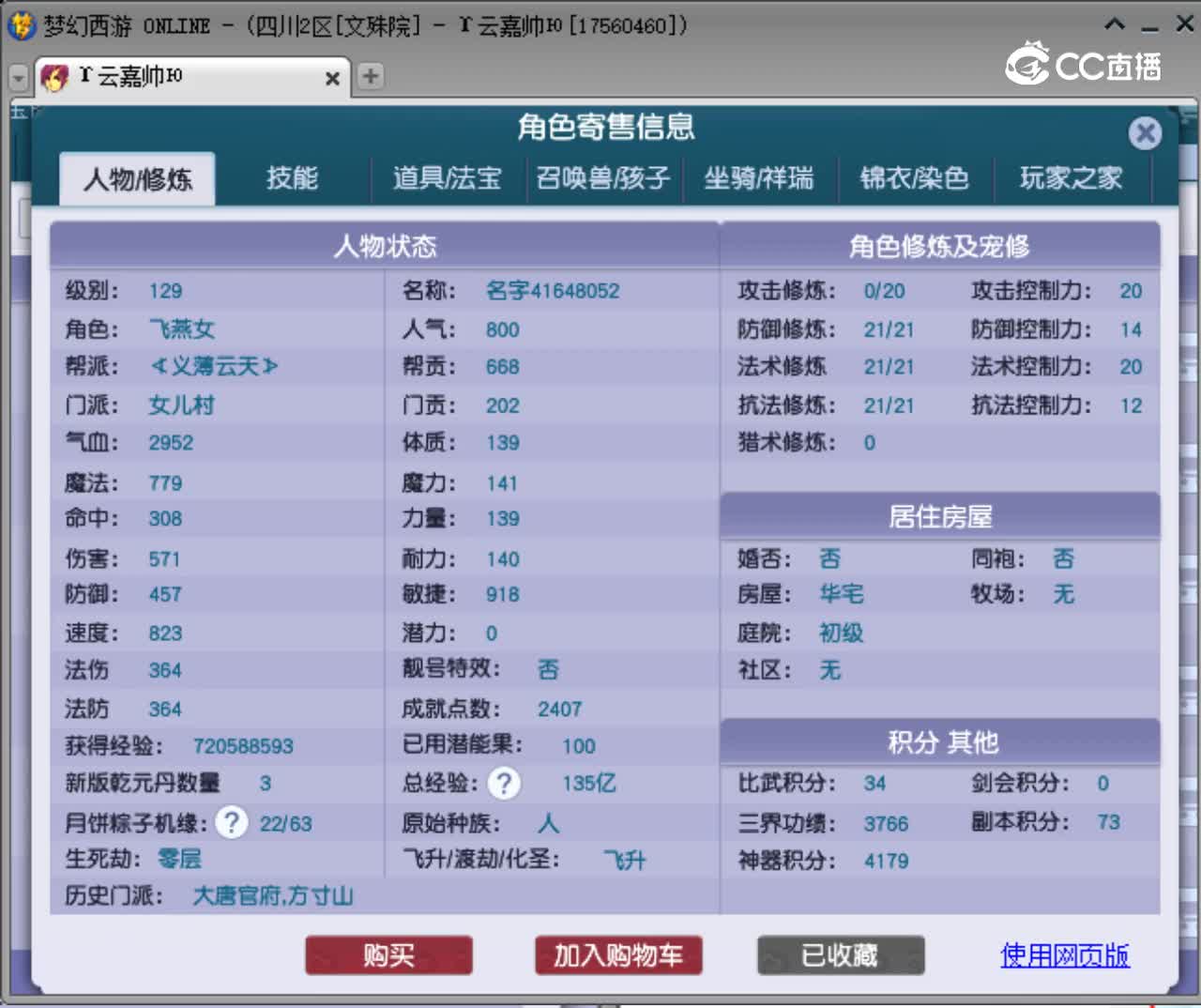The image size is (1201, 1008).
Task: Click the 速度 value 823
Action: pyautogui.click(x=165, y=634)
